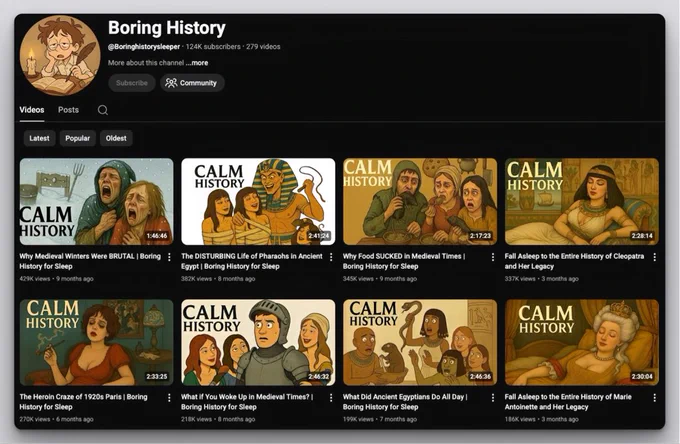
Task: Open title 'Why Medieval Winters Were BRUTAL'
Action: click(x=90, y=261)
